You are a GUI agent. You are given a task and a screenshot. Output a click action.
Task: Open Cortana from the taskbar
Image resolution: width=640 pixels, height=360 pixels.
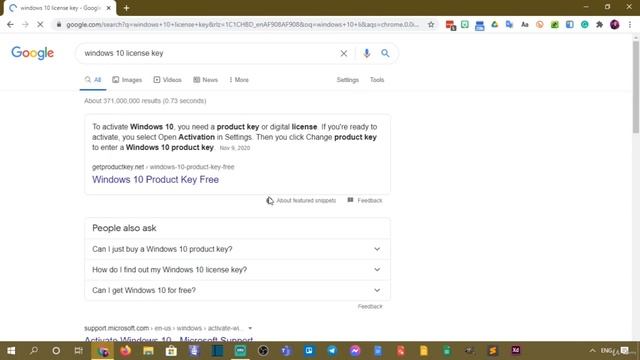(56, 351)
